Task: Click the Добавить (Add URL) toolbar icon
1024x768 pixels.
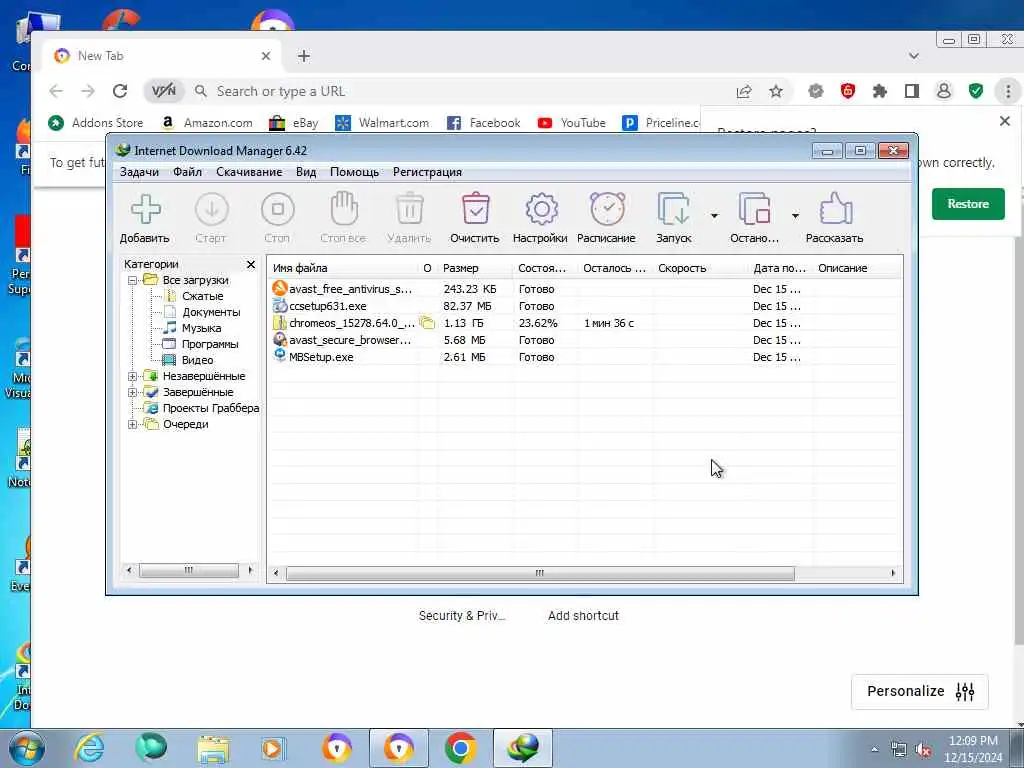Action: (x=146, y=210)
